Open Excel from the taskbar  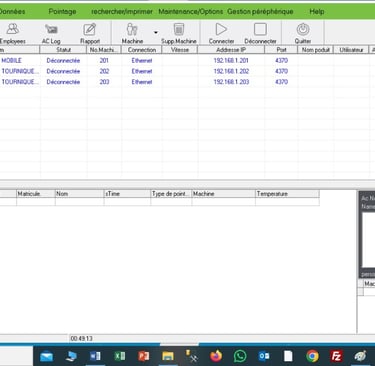click(x=120, y=356)
